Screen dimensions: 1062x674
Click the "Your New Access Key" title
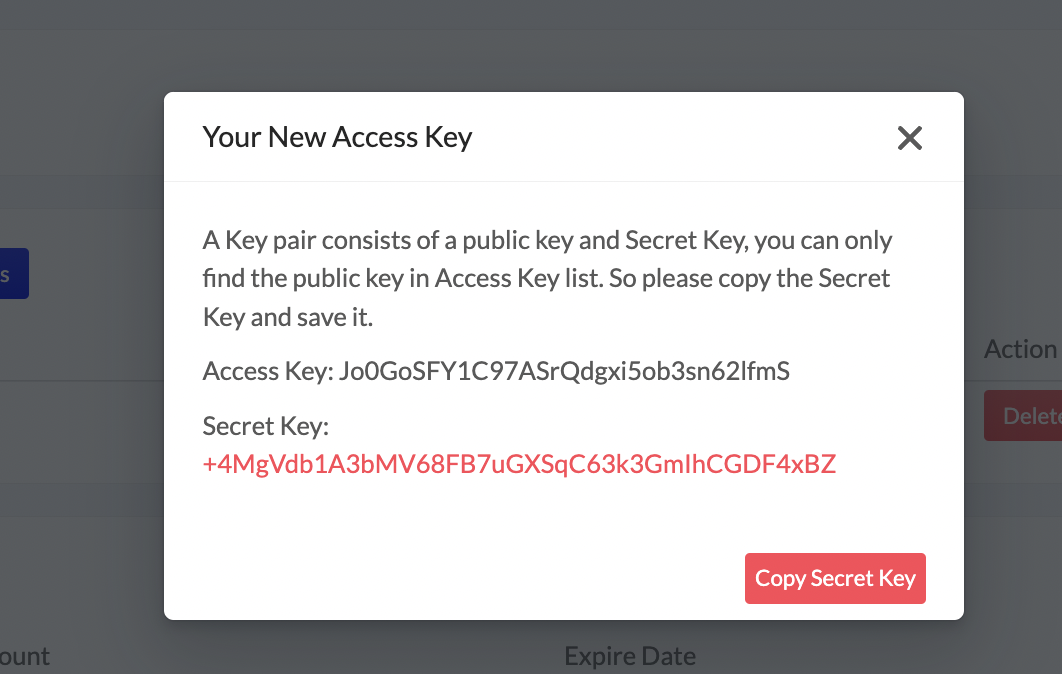[337, 137]
